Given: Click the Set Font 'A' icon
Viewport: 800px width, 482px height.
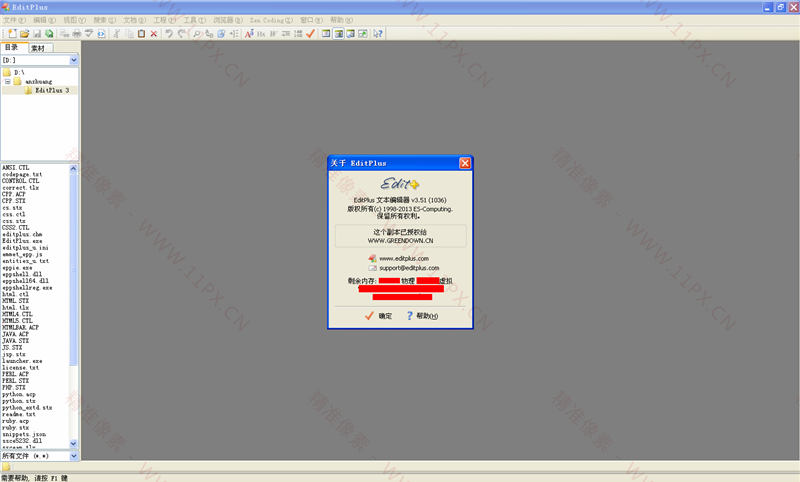Looking at the screenshot, I should [249, 34].
